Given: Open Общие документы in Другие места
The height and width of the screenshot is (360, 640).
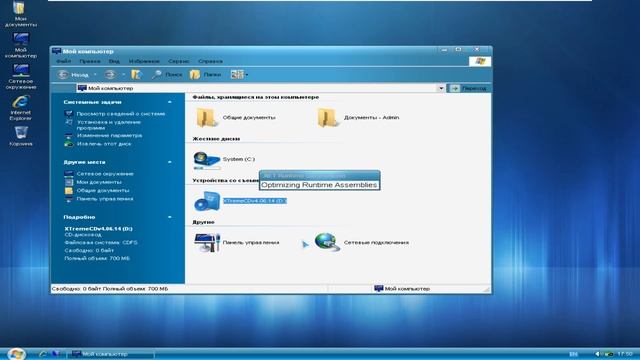Looking at the screenshot, I should (x=103, y=191).
